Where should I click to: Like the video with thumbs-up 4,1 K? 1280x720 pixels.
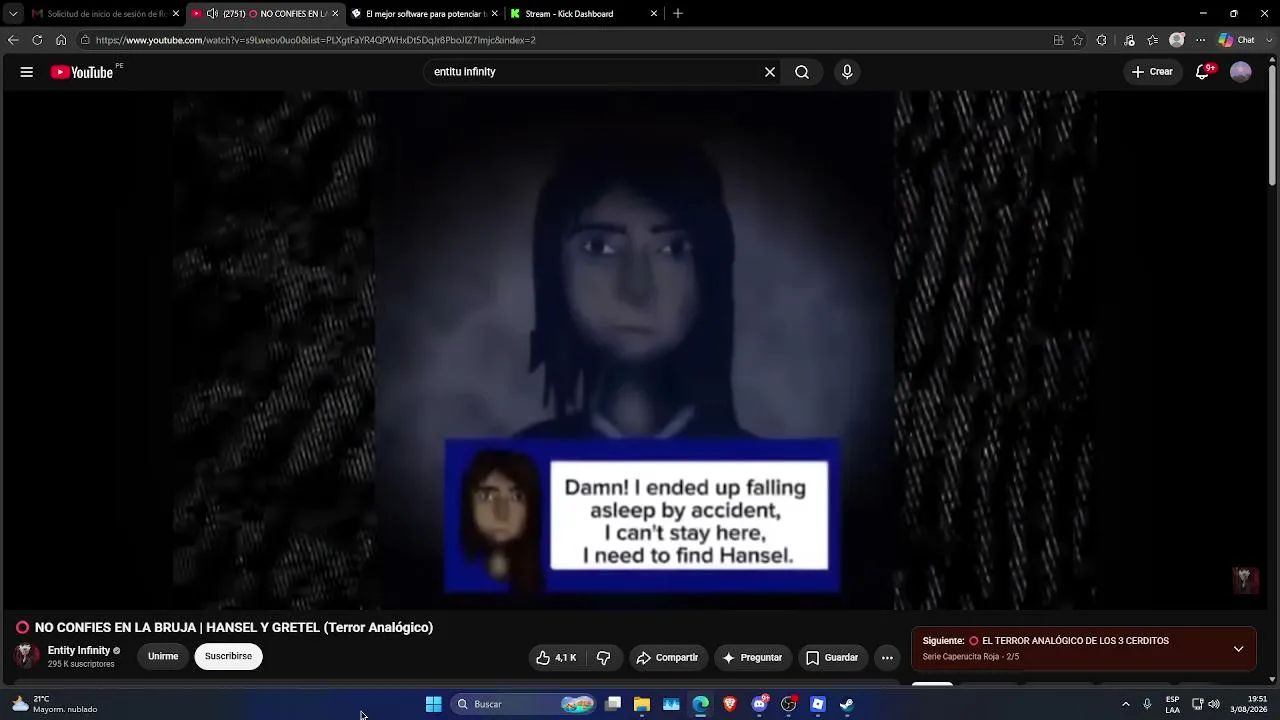pyautogui.click(x=556, y=658)
